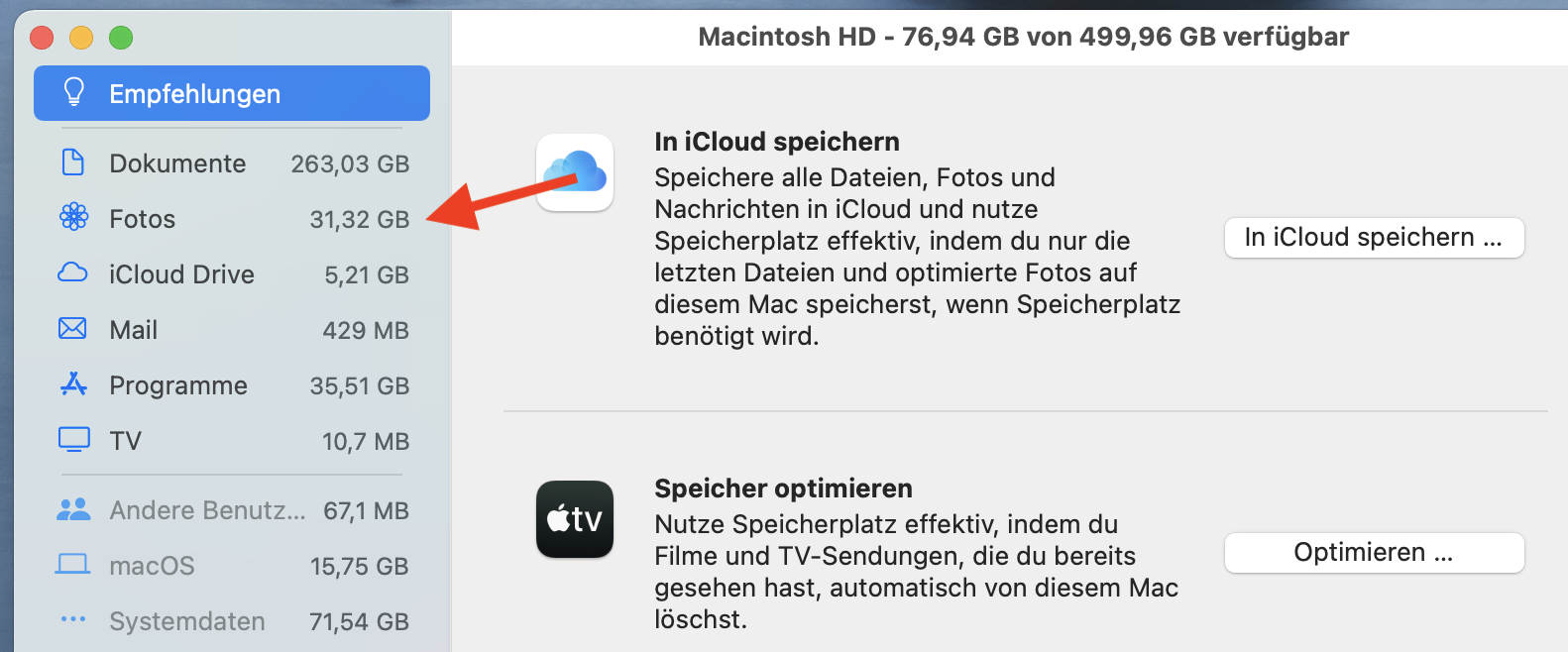
Task: Click the iCloud Drive cloud icon
Action: click(x=73, y=272)
